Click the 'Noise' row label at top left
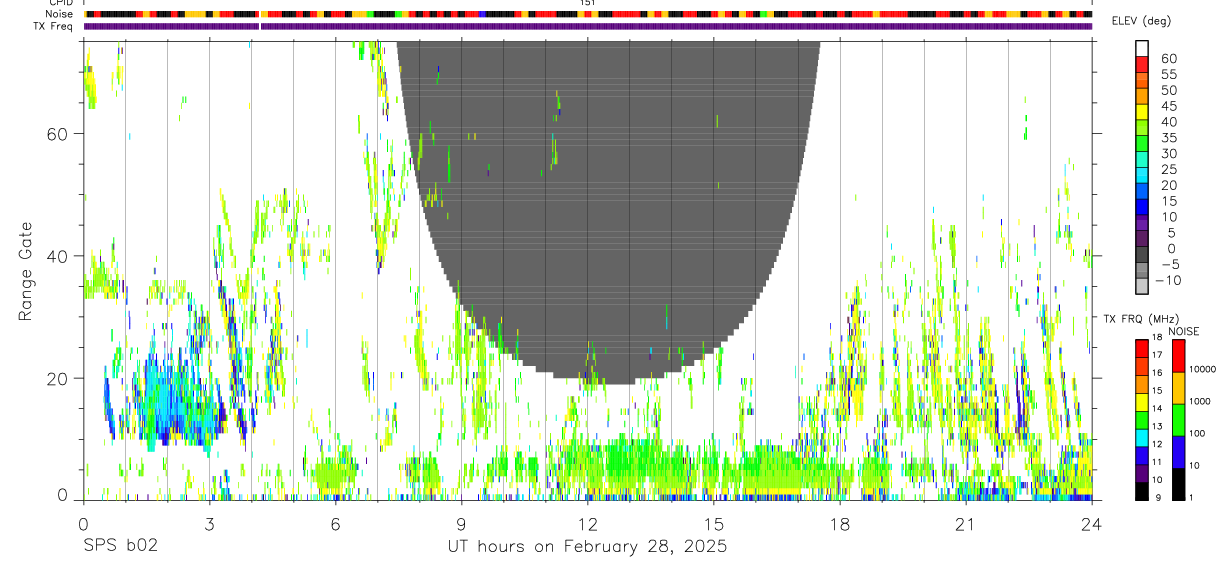 (59, 14)
